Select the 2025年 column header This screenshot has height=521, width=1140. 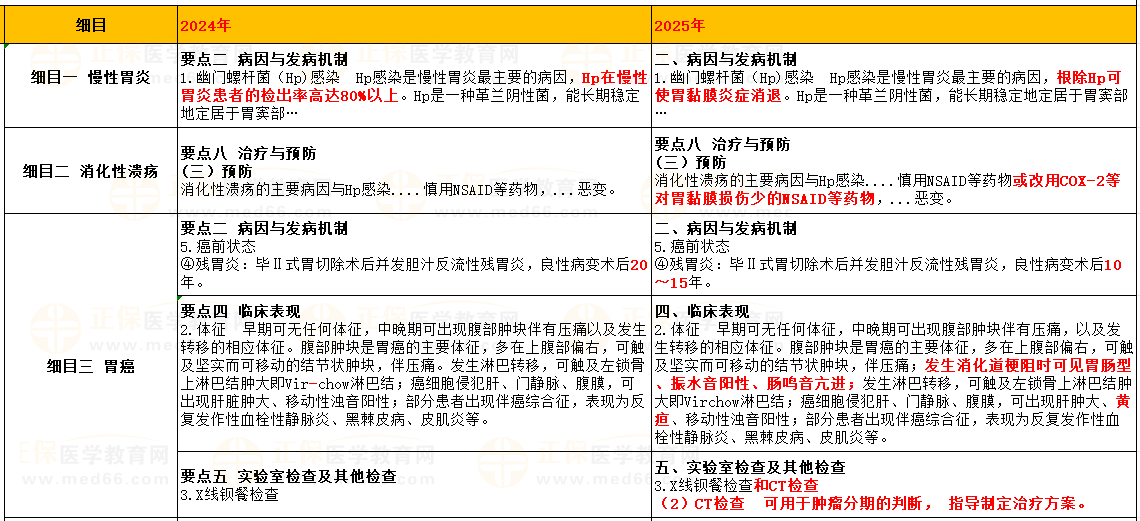pyautogui.click(x=679, y=25)
